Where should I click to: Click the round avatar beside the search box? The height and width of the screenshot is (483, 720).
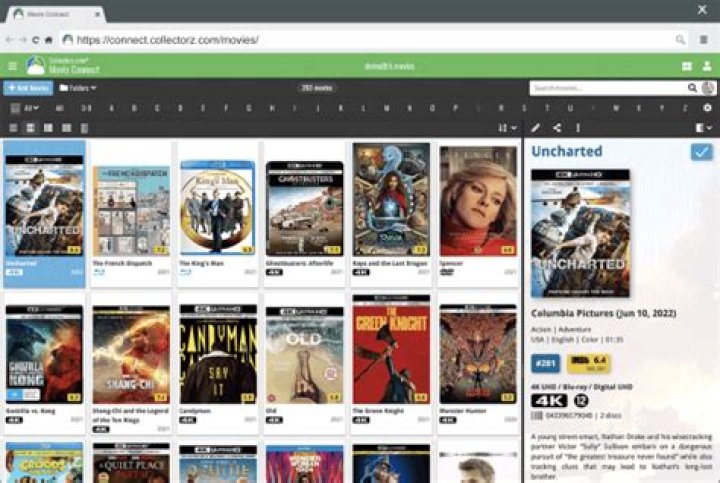coord(708,88)
